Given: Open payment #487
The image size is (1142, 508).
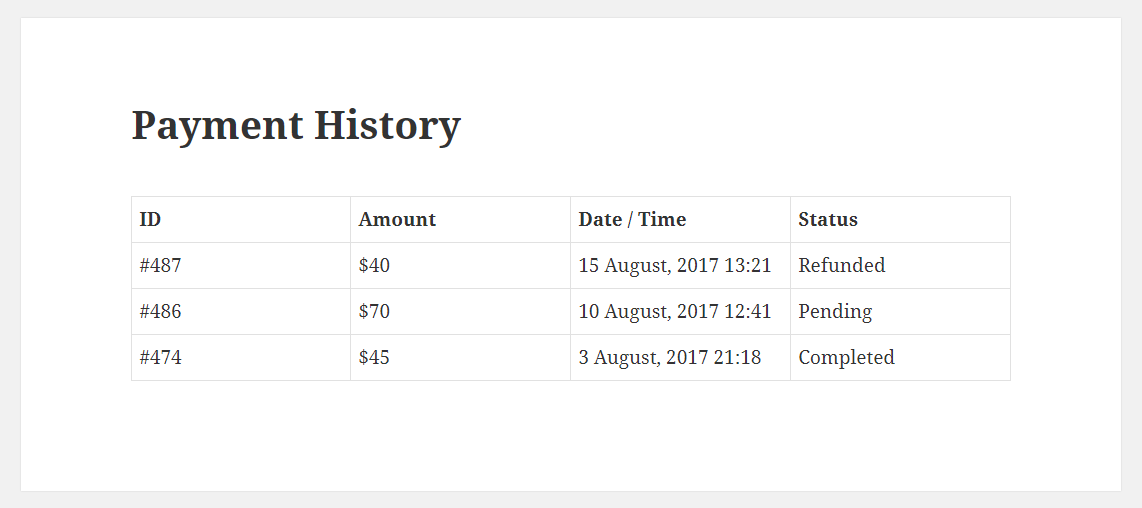Looking at the screenshot, I should pyautogui.click(x=160, y=265).
